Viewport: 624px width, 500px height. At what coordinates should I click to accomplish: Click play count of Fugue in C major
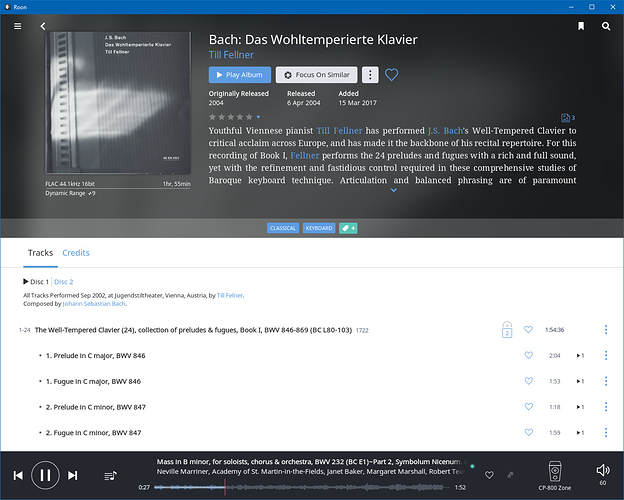tap(580, 381)
